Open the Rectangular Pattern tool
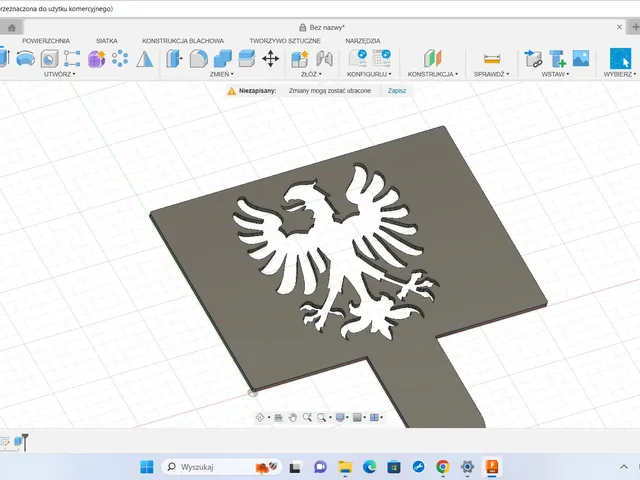Viewport: 640px width, 480px height. click(x=72, y=59)
